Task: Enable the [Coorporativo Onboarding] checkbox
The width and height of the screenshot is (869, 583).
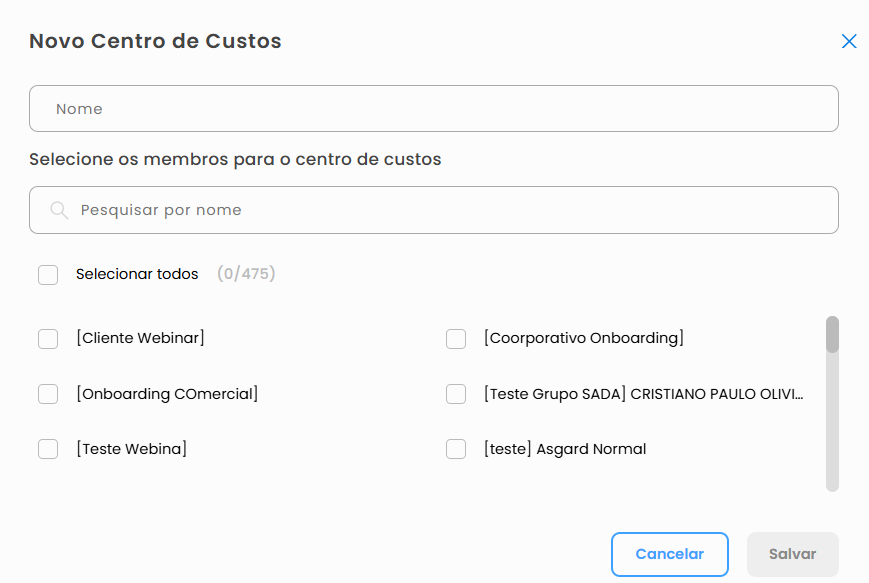Action: (x=456, y=339)
